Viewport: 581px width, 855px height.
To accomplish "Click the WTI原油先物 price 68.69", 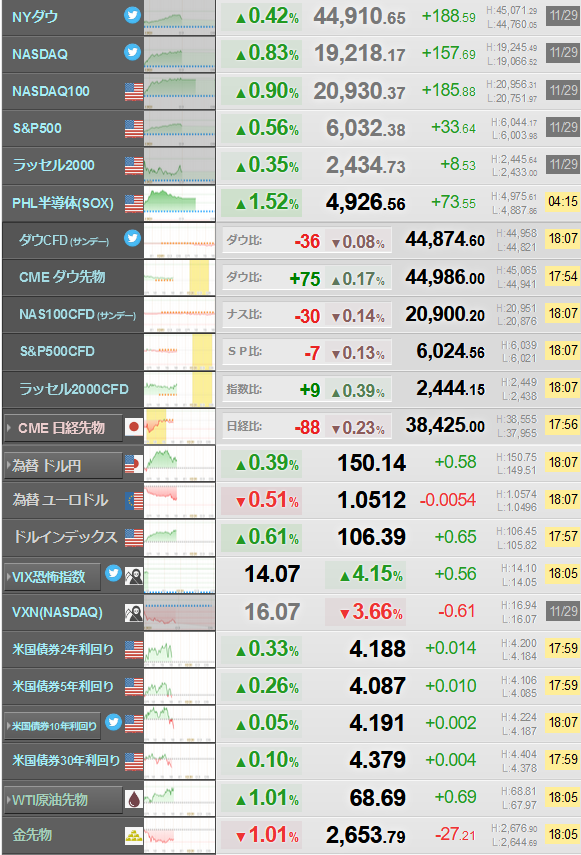I will tap(378, 798).
